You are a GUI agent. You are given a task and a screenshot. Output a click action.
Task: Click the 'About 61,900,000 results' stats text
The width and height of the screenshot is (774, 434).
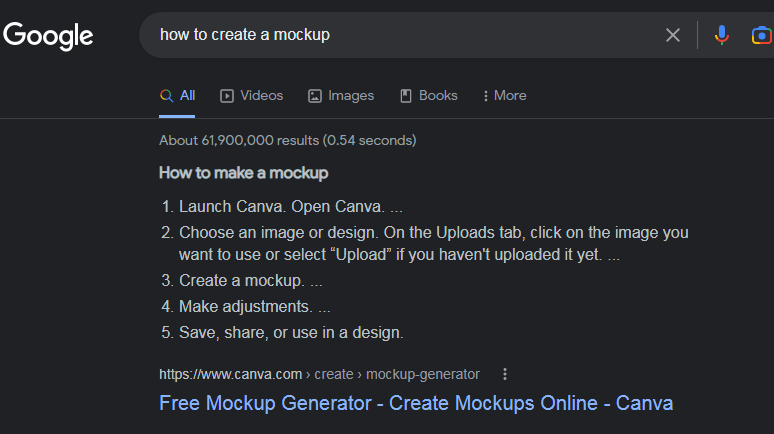click(288, 141)
